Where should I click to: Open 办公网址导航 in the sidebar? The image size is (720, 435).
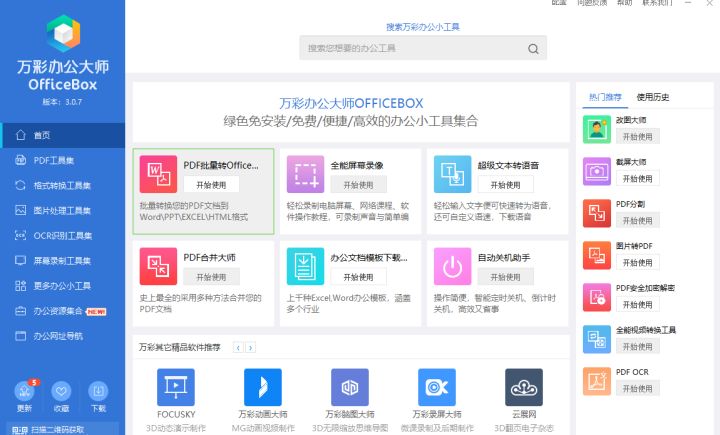click(x=62, y=336)
